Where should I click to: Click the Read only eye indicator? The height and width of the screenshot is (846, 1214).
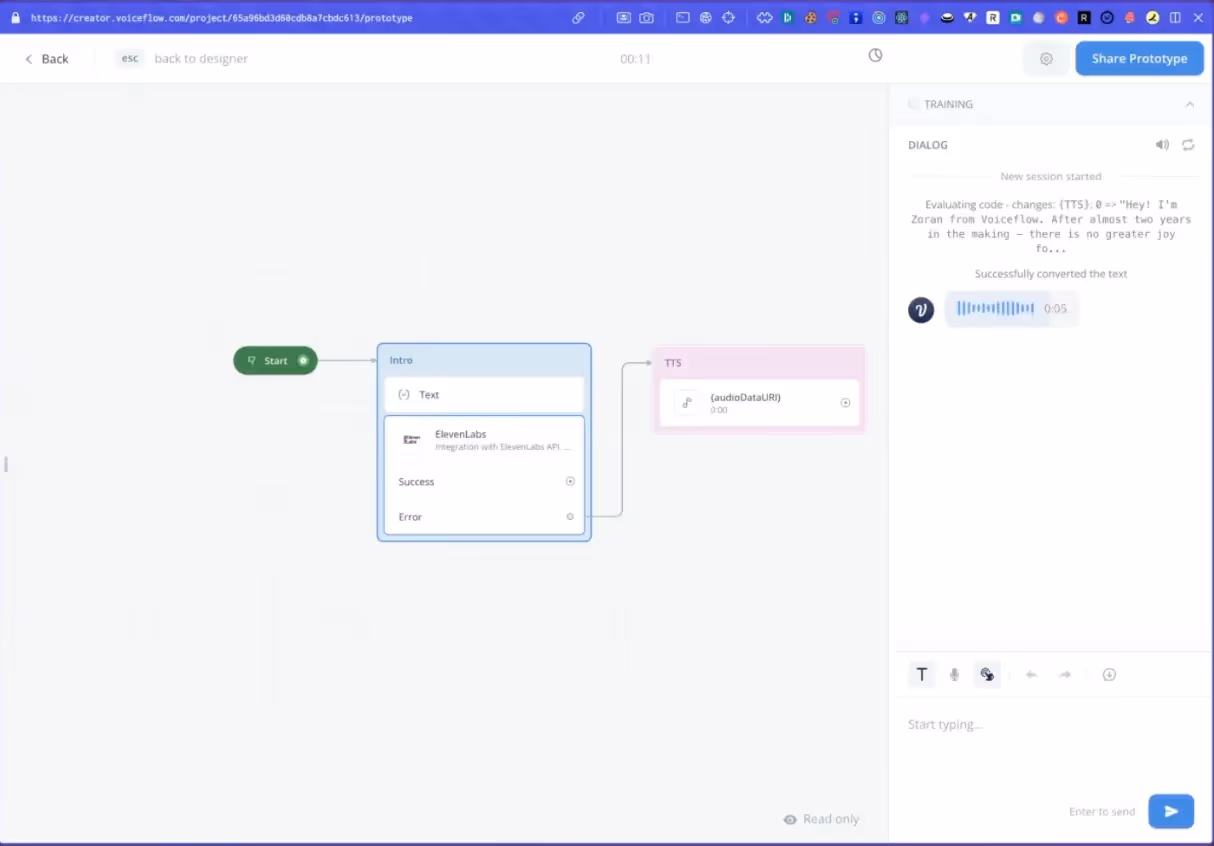(x=821, y=819)
